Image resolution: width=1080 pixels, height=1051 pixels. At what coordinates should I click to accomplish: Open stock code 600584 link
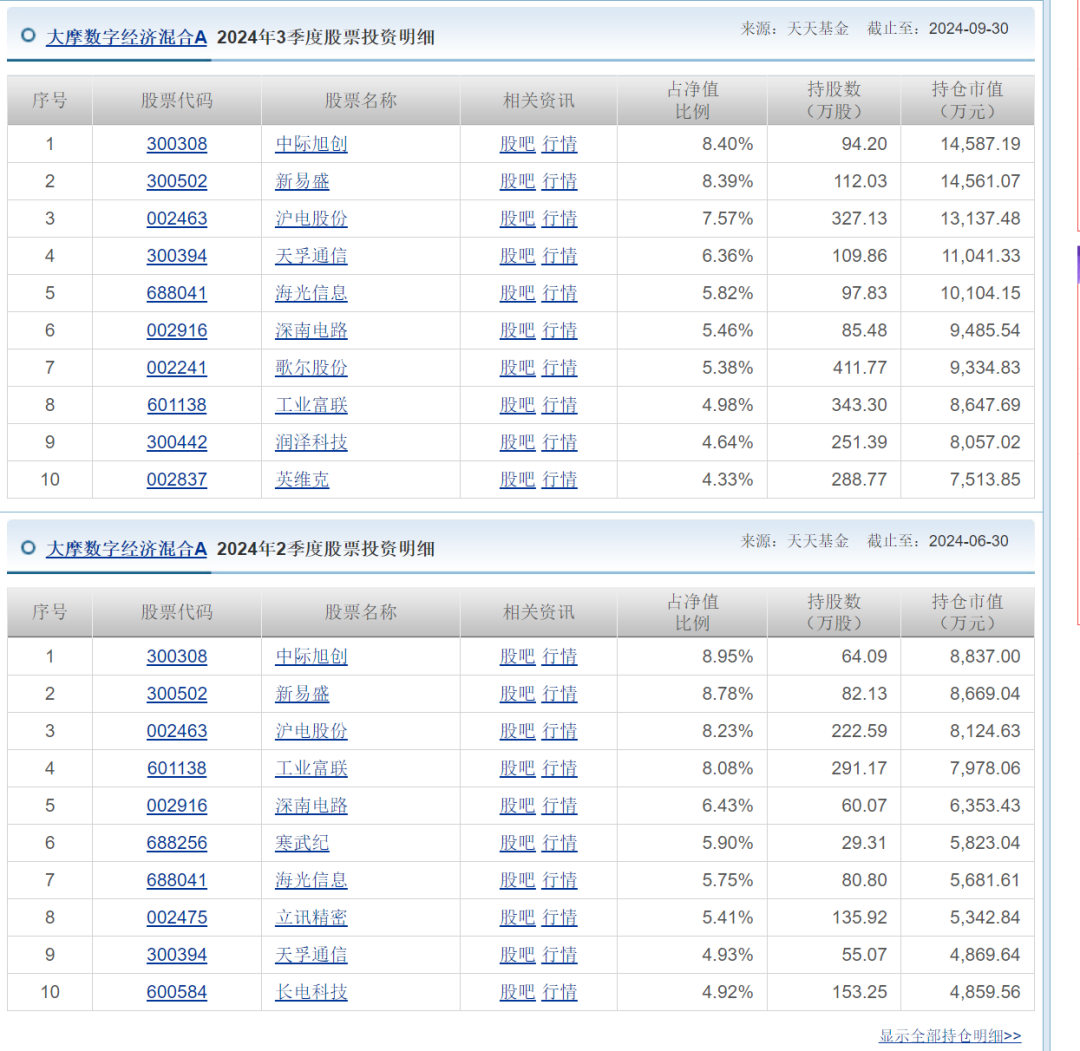coord(177,991)
